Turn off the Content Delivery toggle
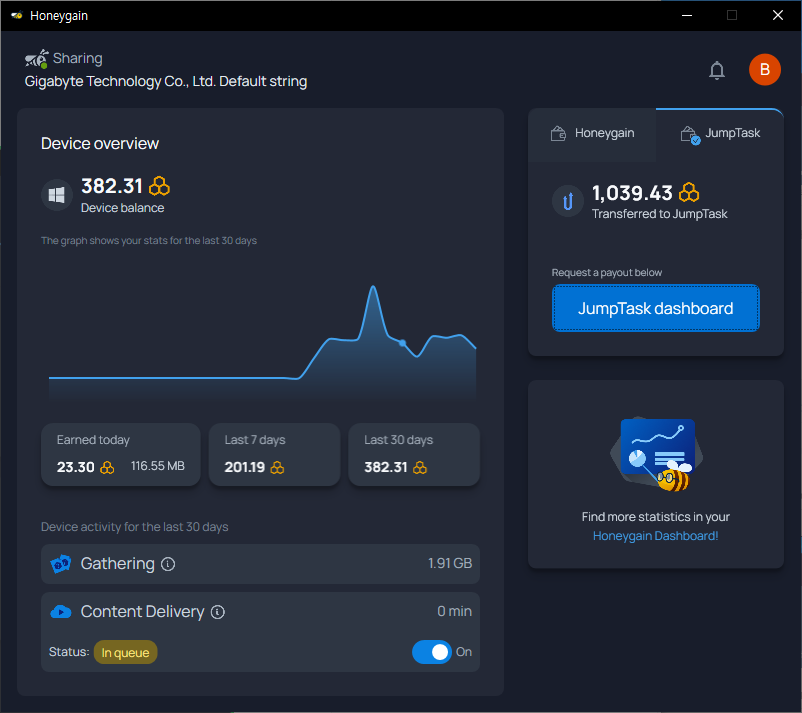Image resolution: width=802 pixels, height=713 pixels. pos(432,652)
